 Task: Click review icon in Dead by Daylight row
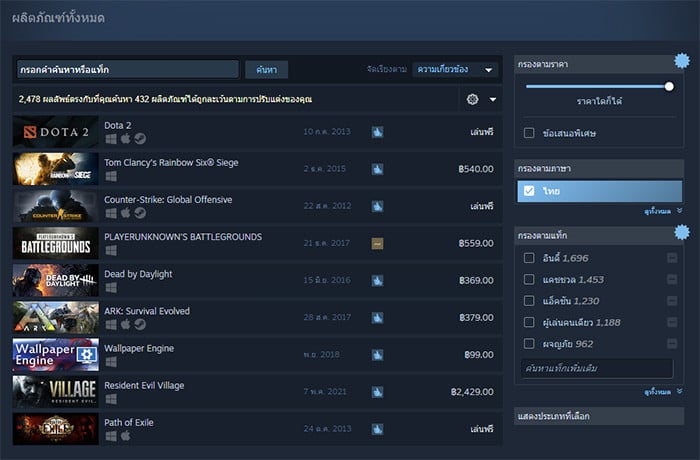point(378,280)
